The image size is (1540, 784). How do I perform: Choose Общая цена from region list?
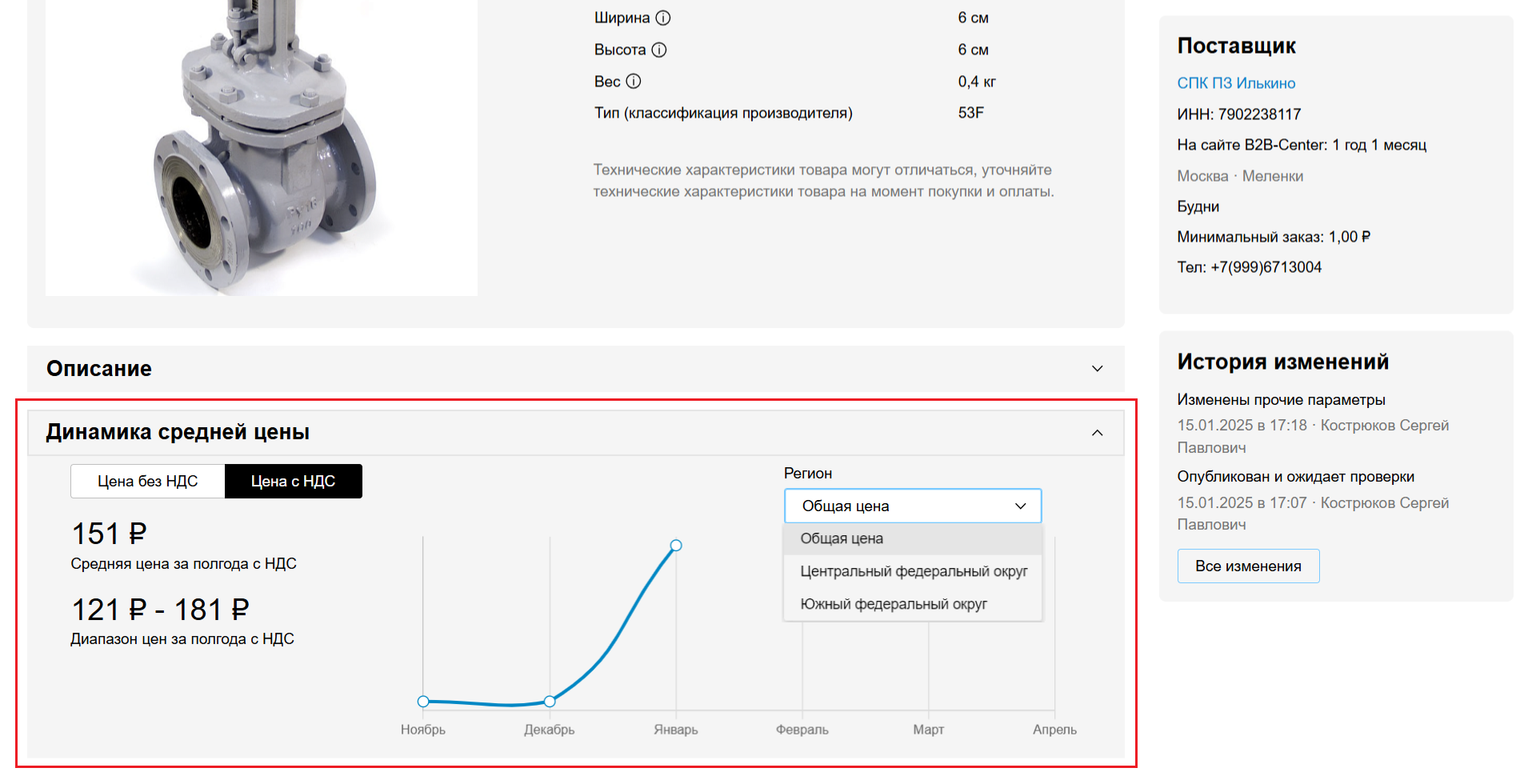[842, 538]
